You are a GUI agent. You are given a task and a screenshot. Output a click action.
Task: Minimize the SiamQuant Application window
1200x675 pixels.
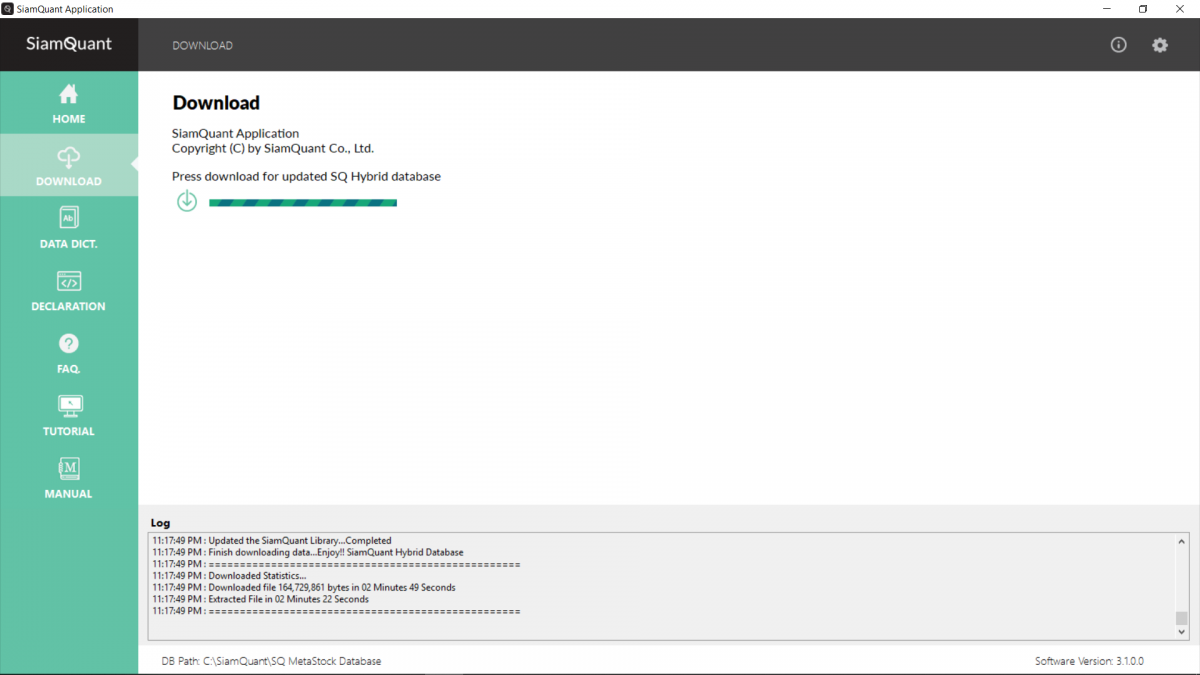(1105, 9)
